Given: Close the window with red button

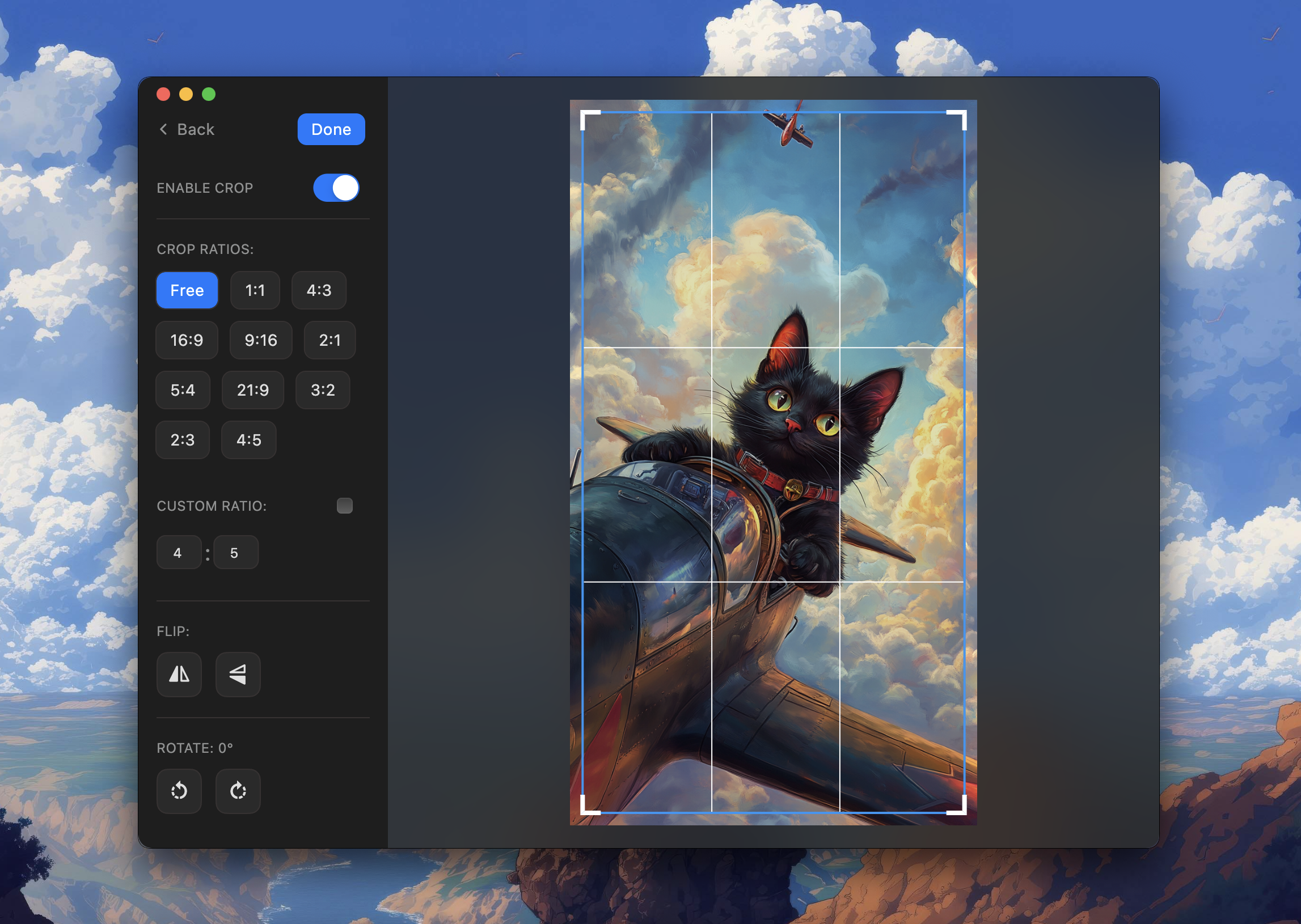Looking at the screenshot, I should 163,94.
